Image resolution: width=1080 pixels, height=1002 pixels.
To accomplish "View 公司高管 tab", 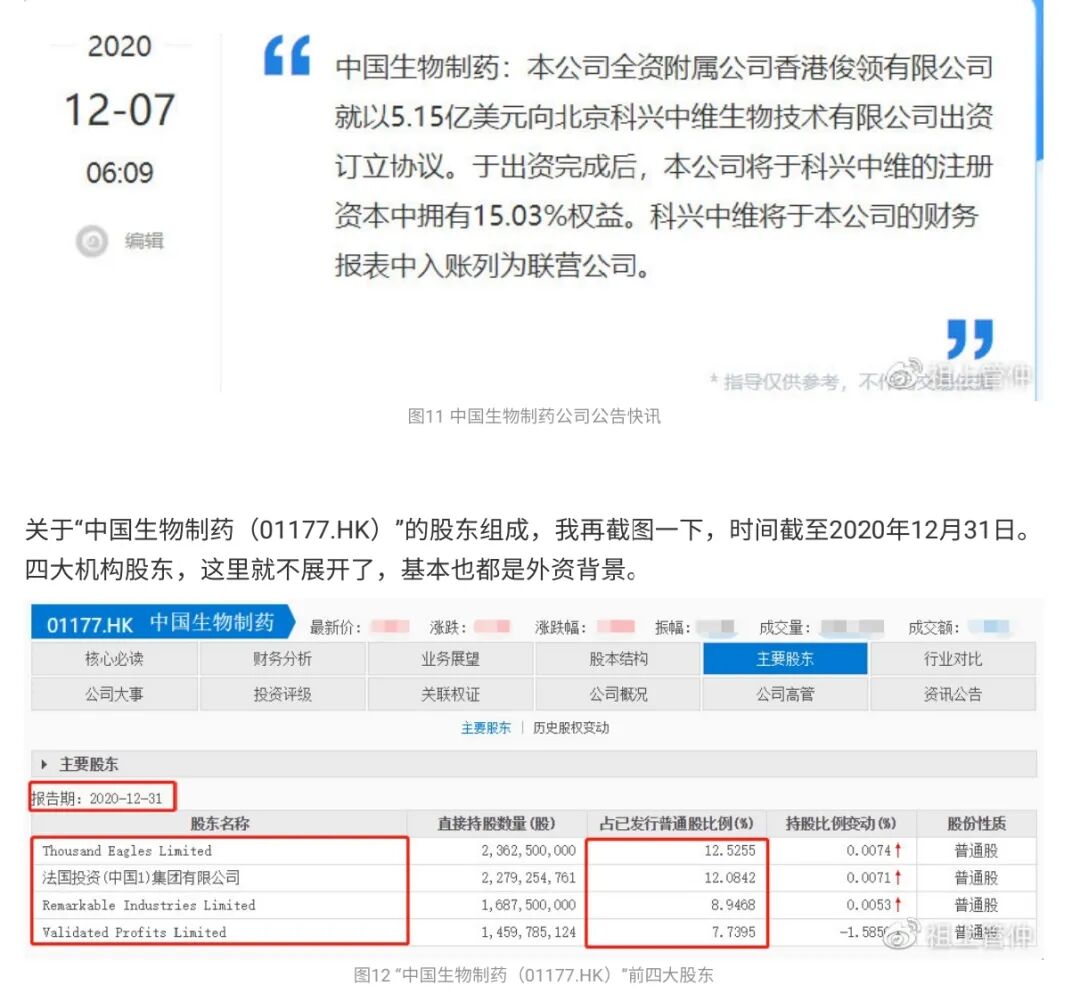I will (x=785, y=693).
